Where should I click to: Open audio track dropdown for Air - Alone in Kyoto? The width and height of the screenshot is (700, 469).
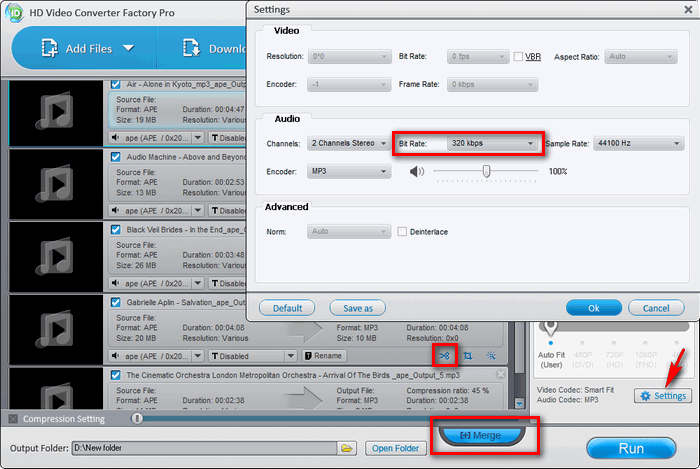pyautogui.click(x=198, y=137)
